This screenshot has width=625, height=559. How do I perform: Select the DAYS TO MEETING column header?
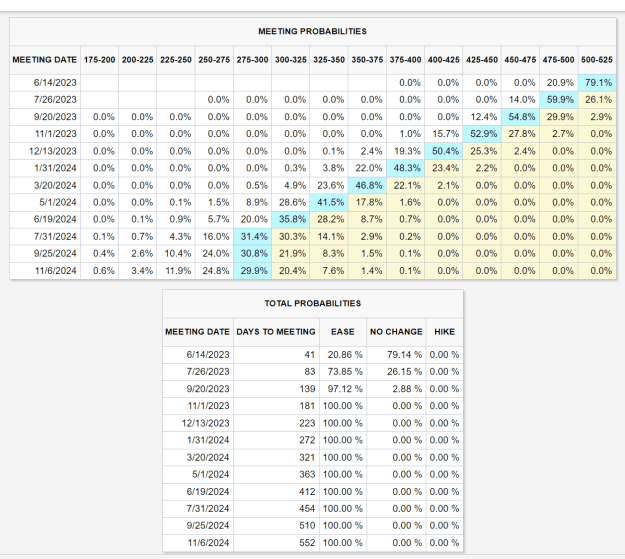276,332
